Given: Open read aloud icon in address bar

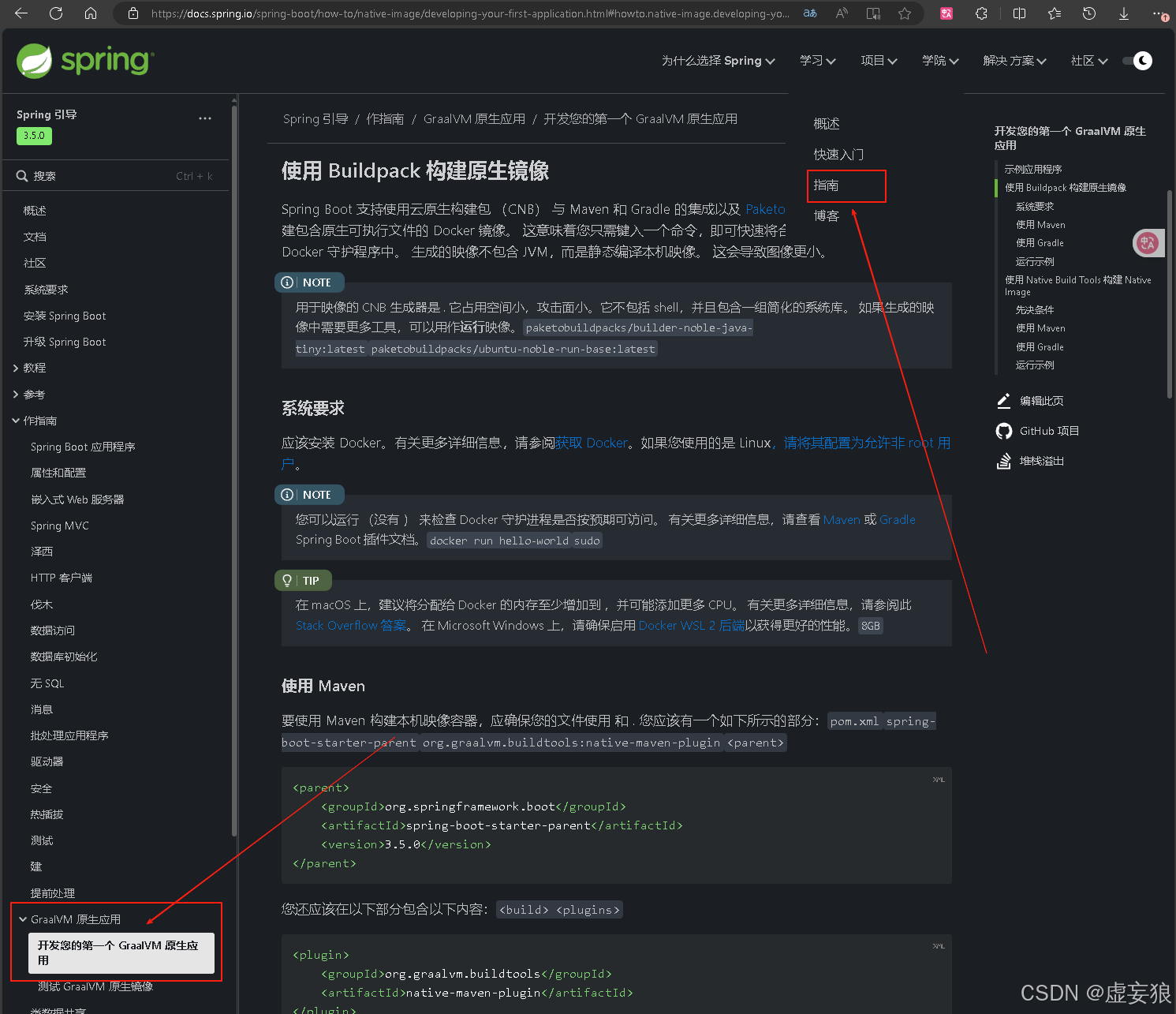Looking at the screenshot, I should click(842, 13).
